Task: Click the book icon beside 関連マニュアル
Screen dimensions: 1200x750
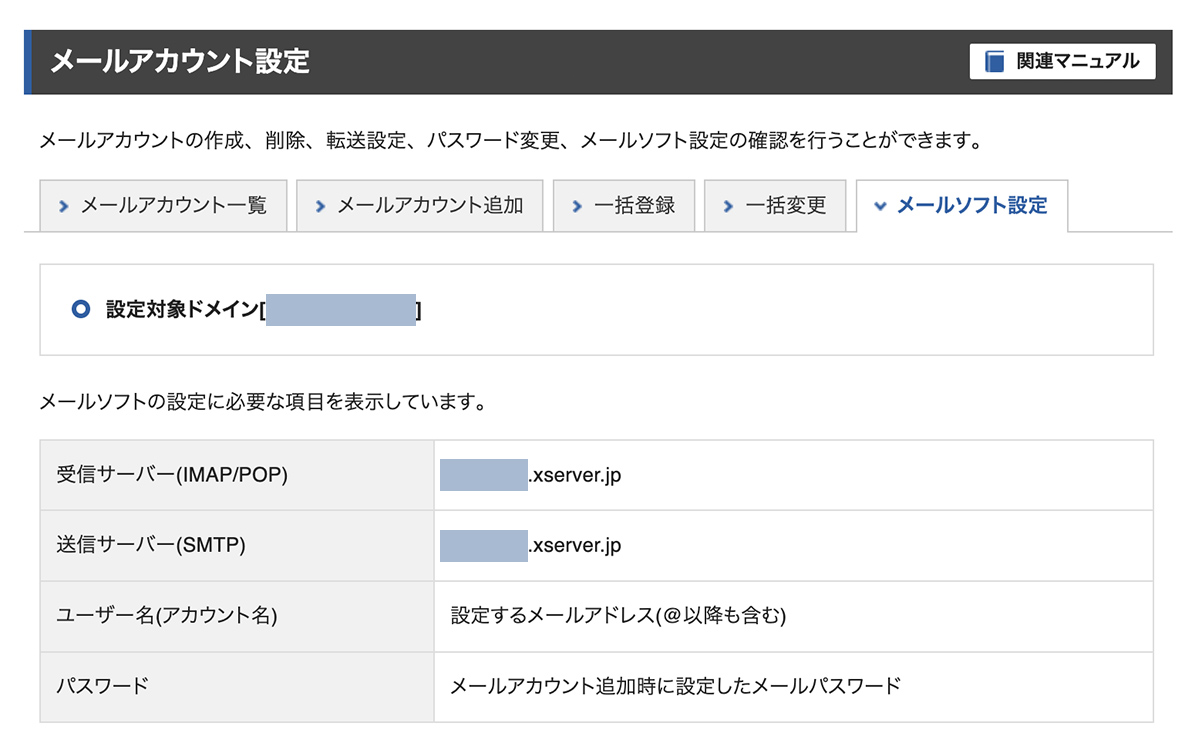Action: [994, 62]
